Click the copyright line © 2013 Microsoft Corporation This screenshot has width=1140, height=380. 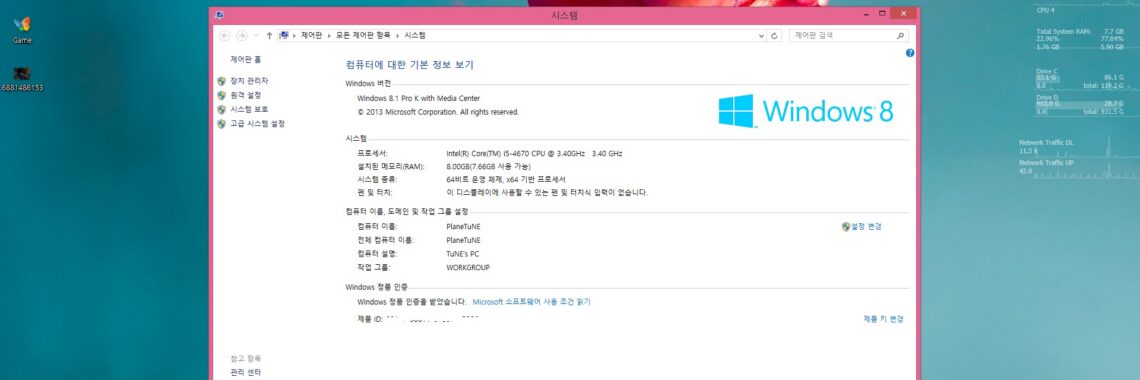point(438,113)
